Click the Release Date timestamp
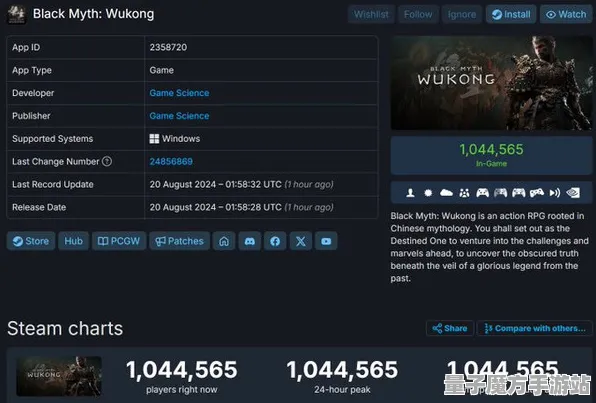The image size is (596, 403). [x=241, y=207]
